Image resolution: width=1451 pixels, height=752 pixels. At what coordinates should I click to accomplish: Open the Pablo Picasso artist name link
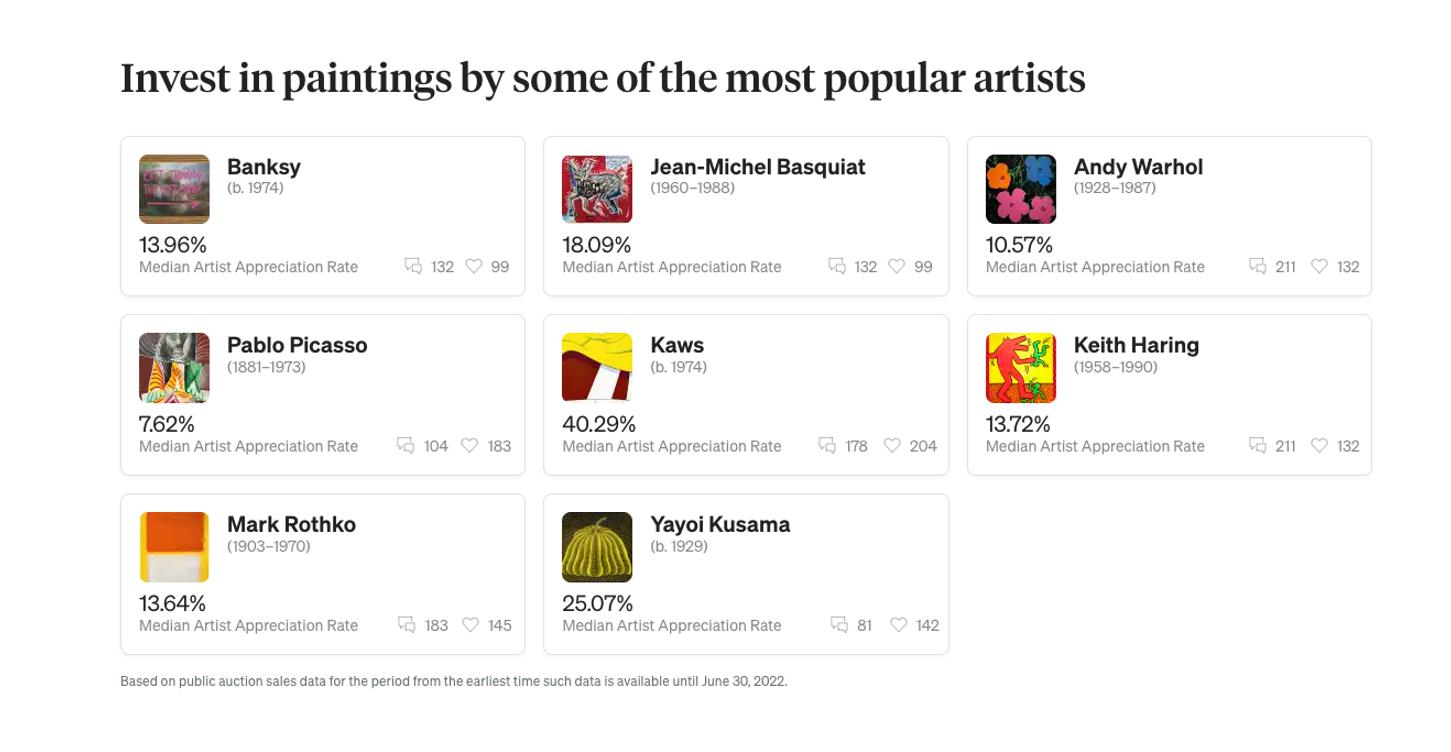pos(297,345)
